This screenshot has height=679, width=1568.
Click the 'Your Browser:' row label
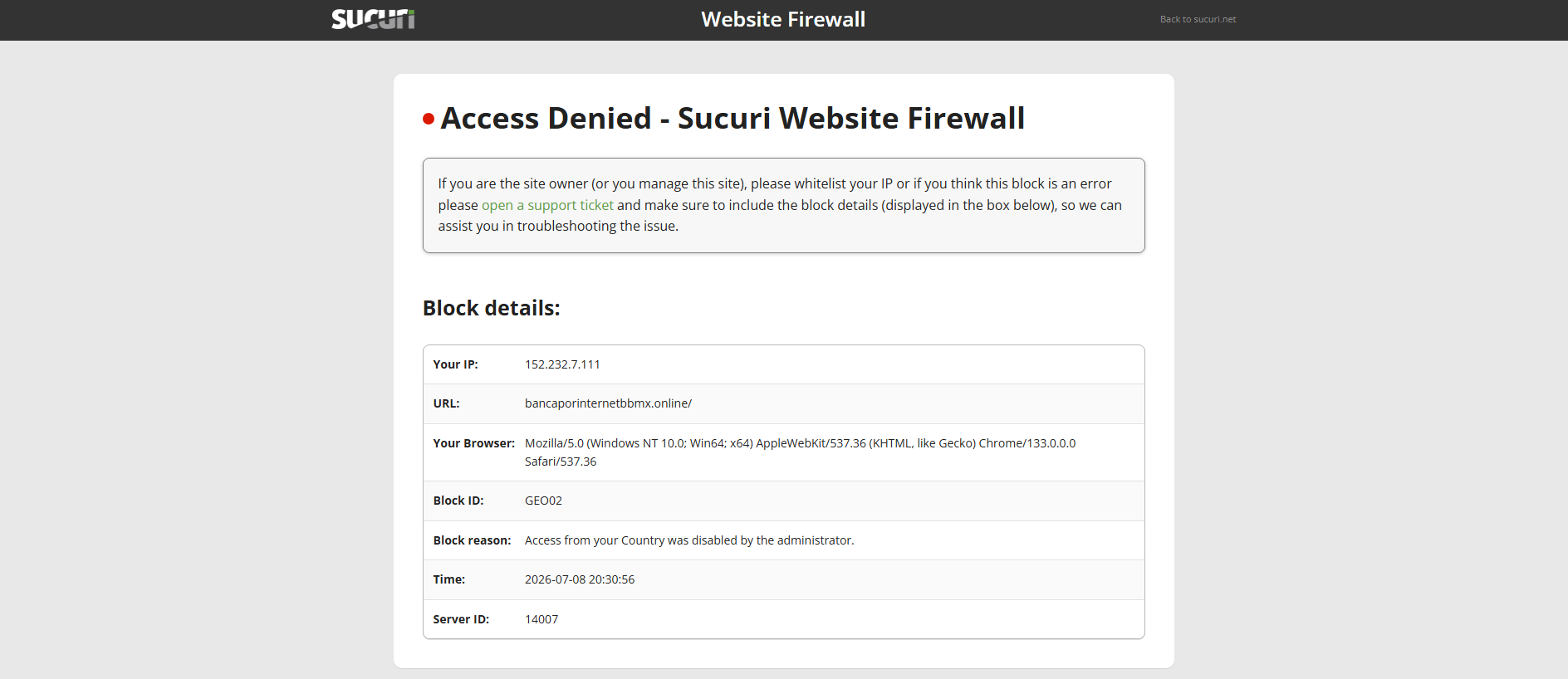[473, 443]
